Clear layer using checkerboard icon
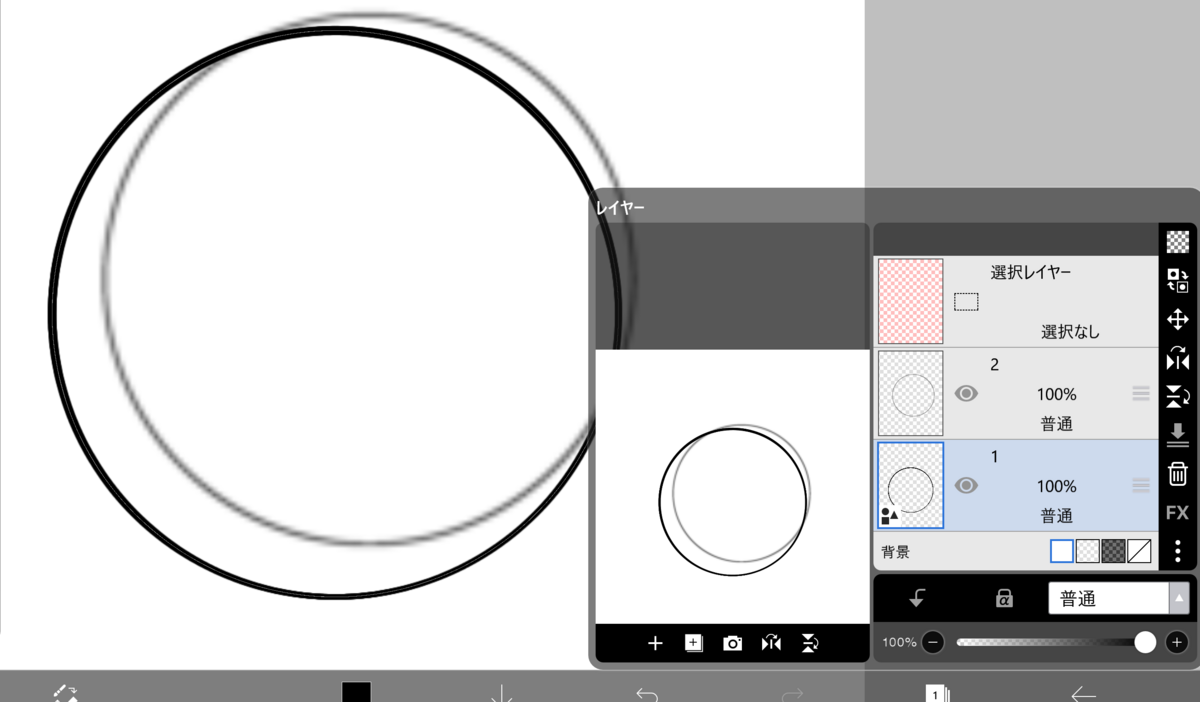The width and height of the screenshot is (1200, 702). pos(1178,242)
